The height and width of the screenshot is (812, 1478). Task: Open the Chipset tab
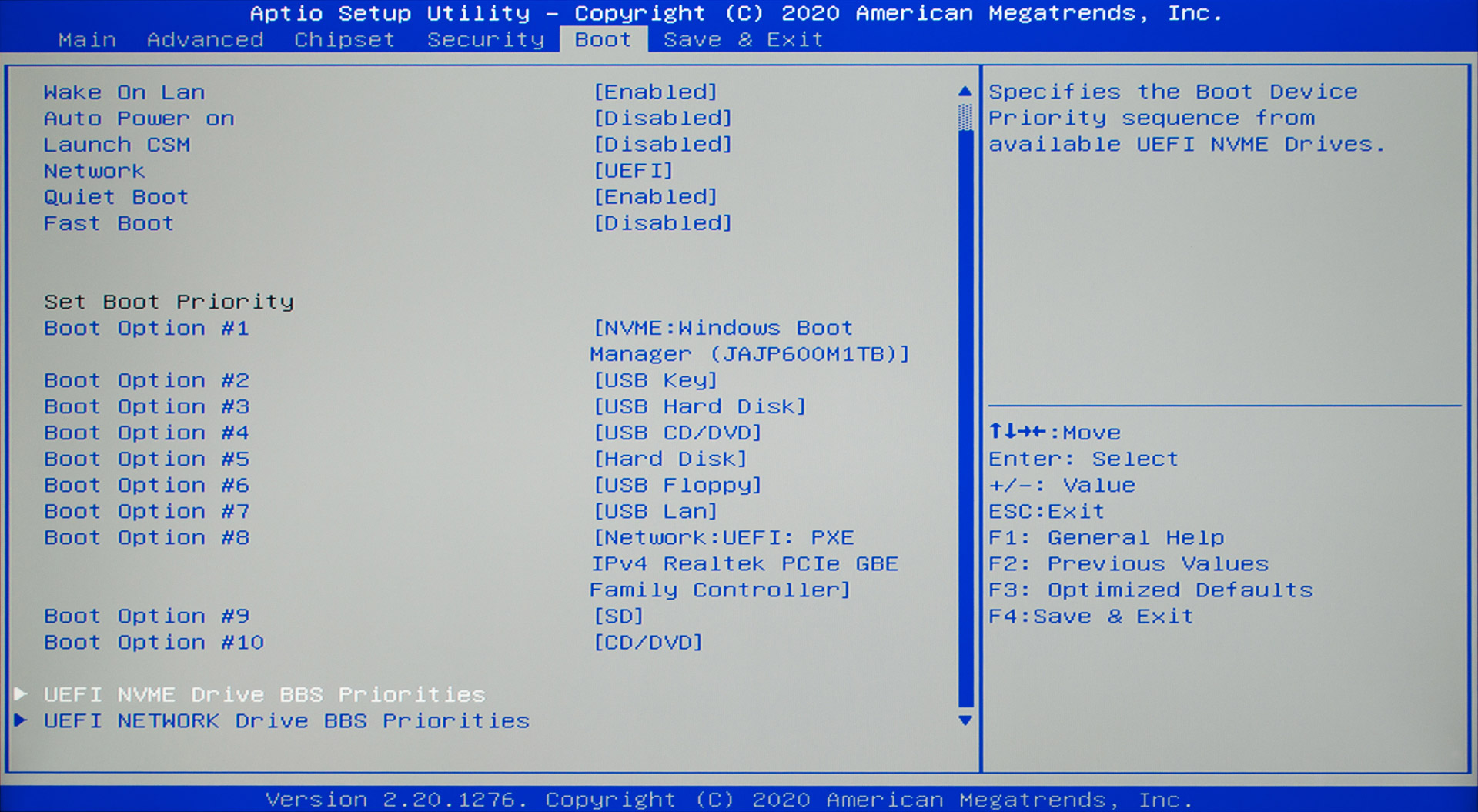[x=344, y=40]
